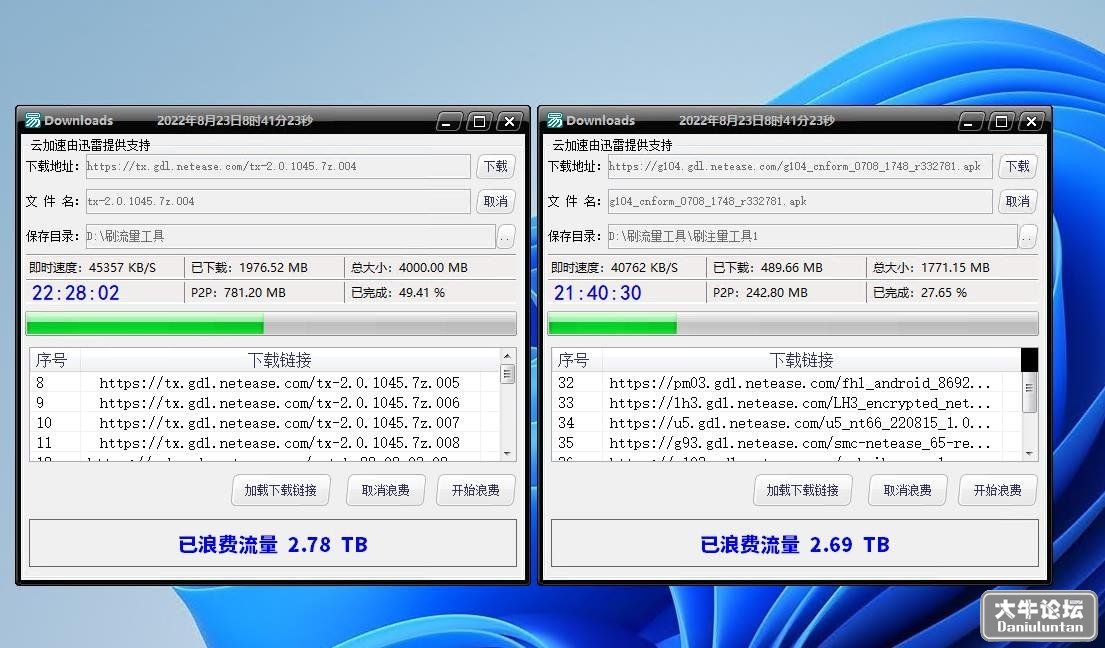Click 开始浪费 in the left Downloads window
This screenshot has width=1105, height=648.
pos(476,490)
